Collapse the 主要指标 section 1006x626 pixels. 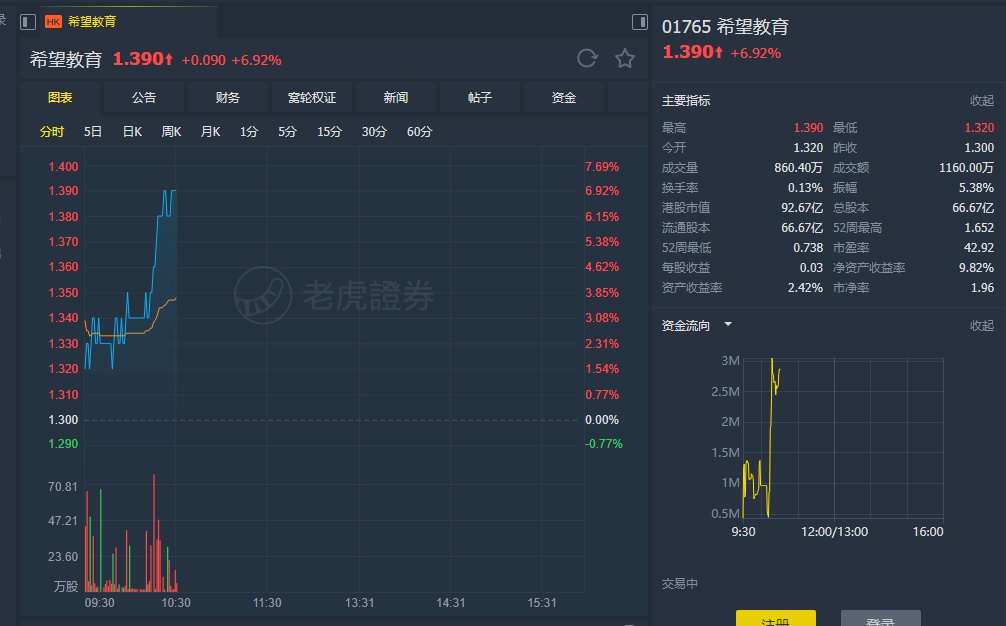(982, 101)
